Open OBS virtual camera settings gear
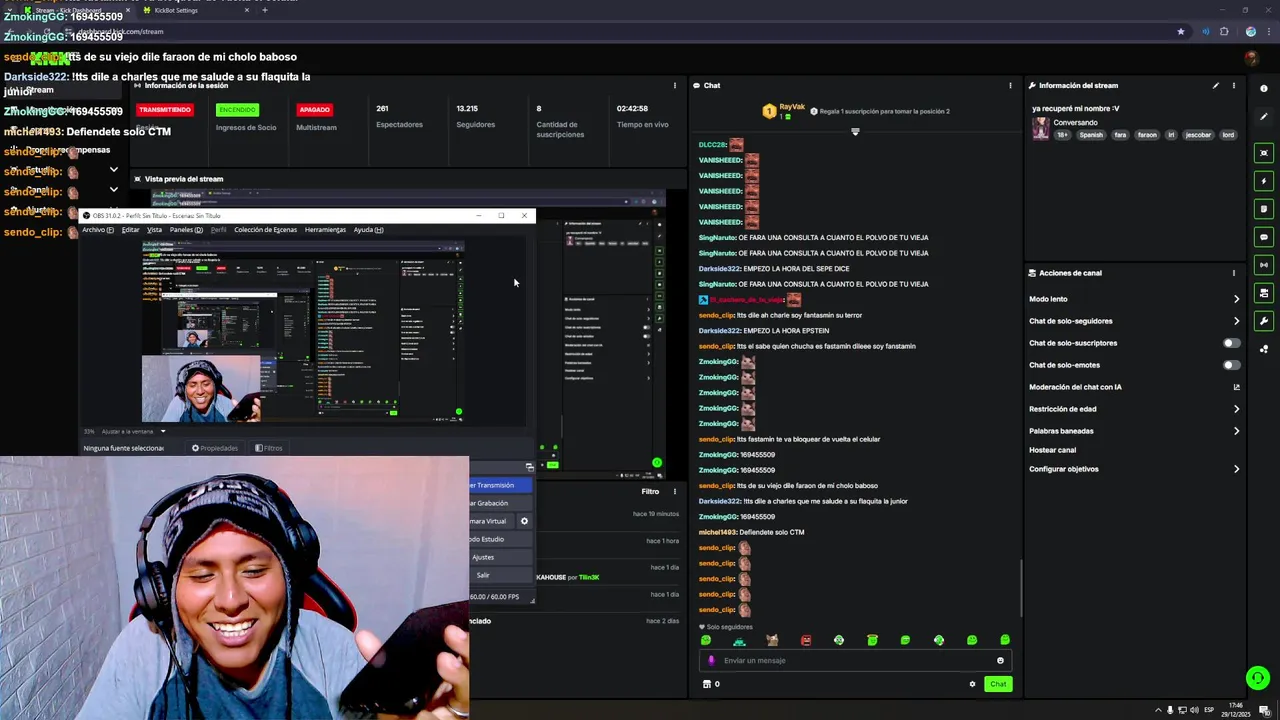 (x=524, y=521)
